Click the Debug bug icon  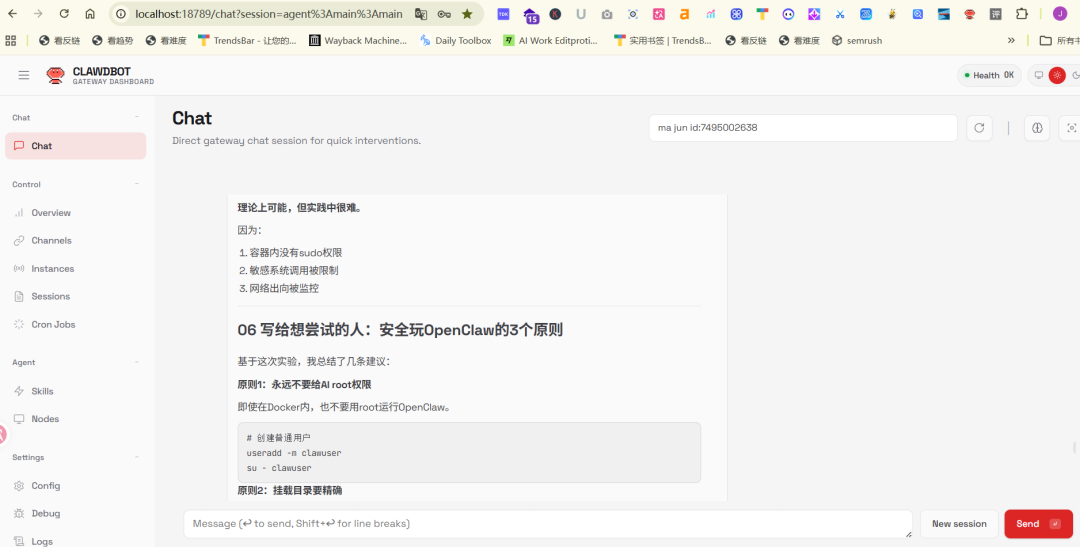click(x=19, y=513)
